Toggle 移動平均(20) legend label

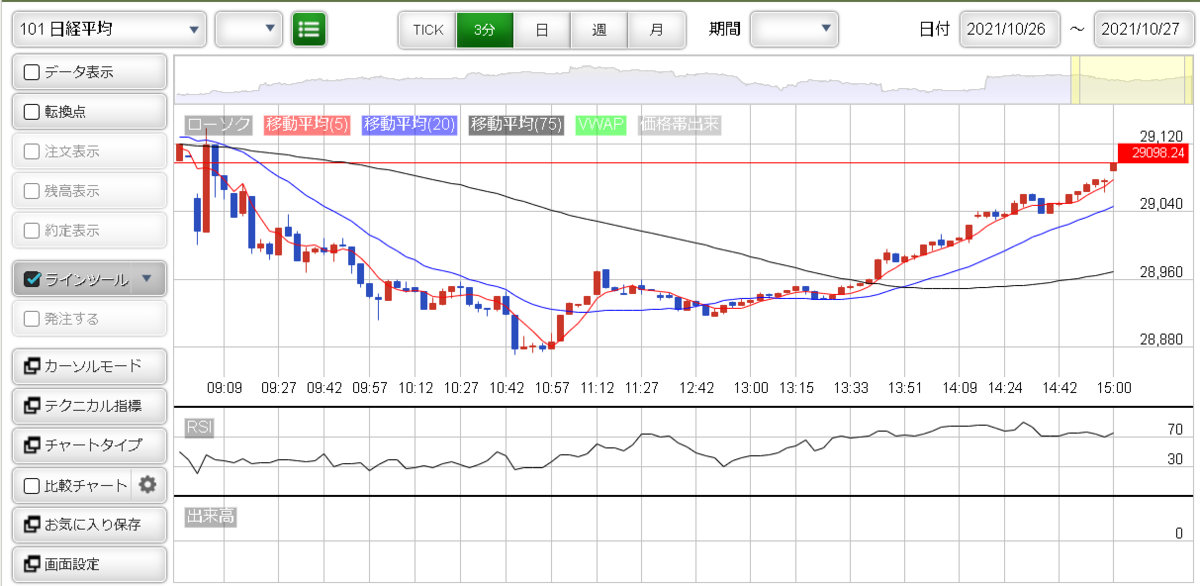[x=410, y=125]
